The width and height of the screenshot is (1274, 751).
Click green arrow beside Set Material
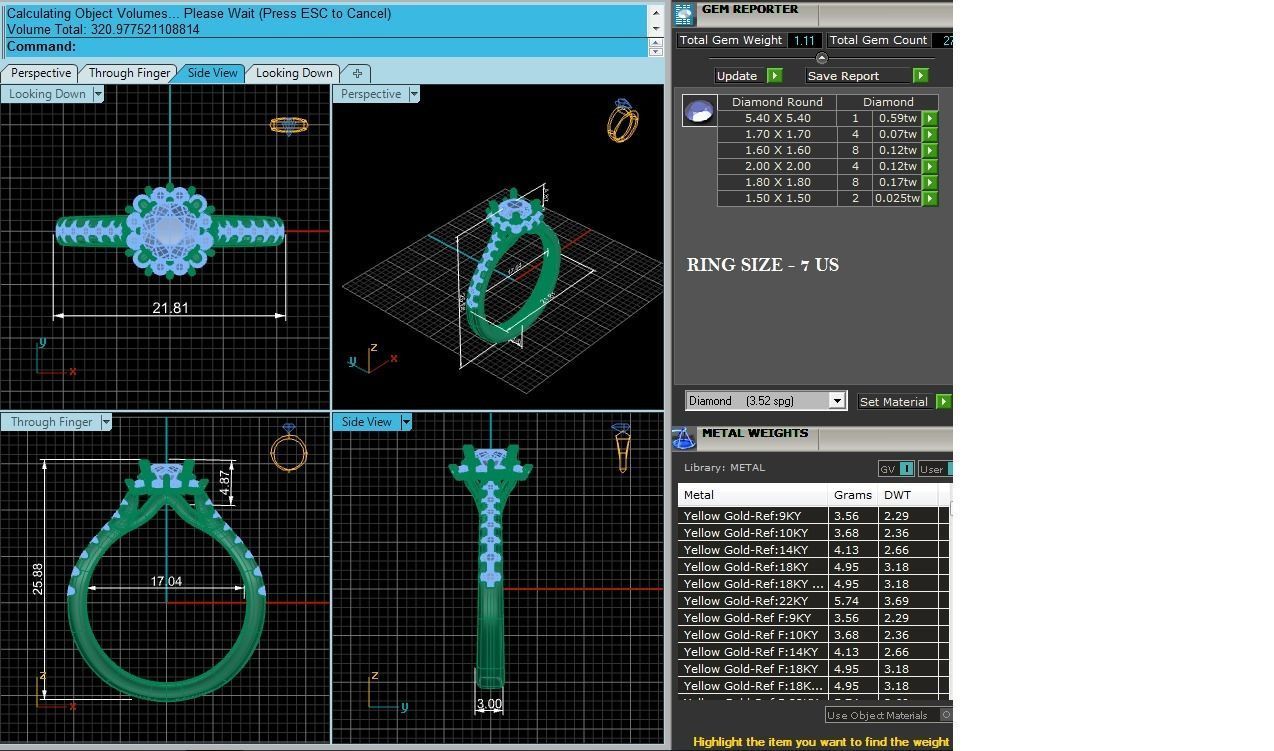point(943,402)
